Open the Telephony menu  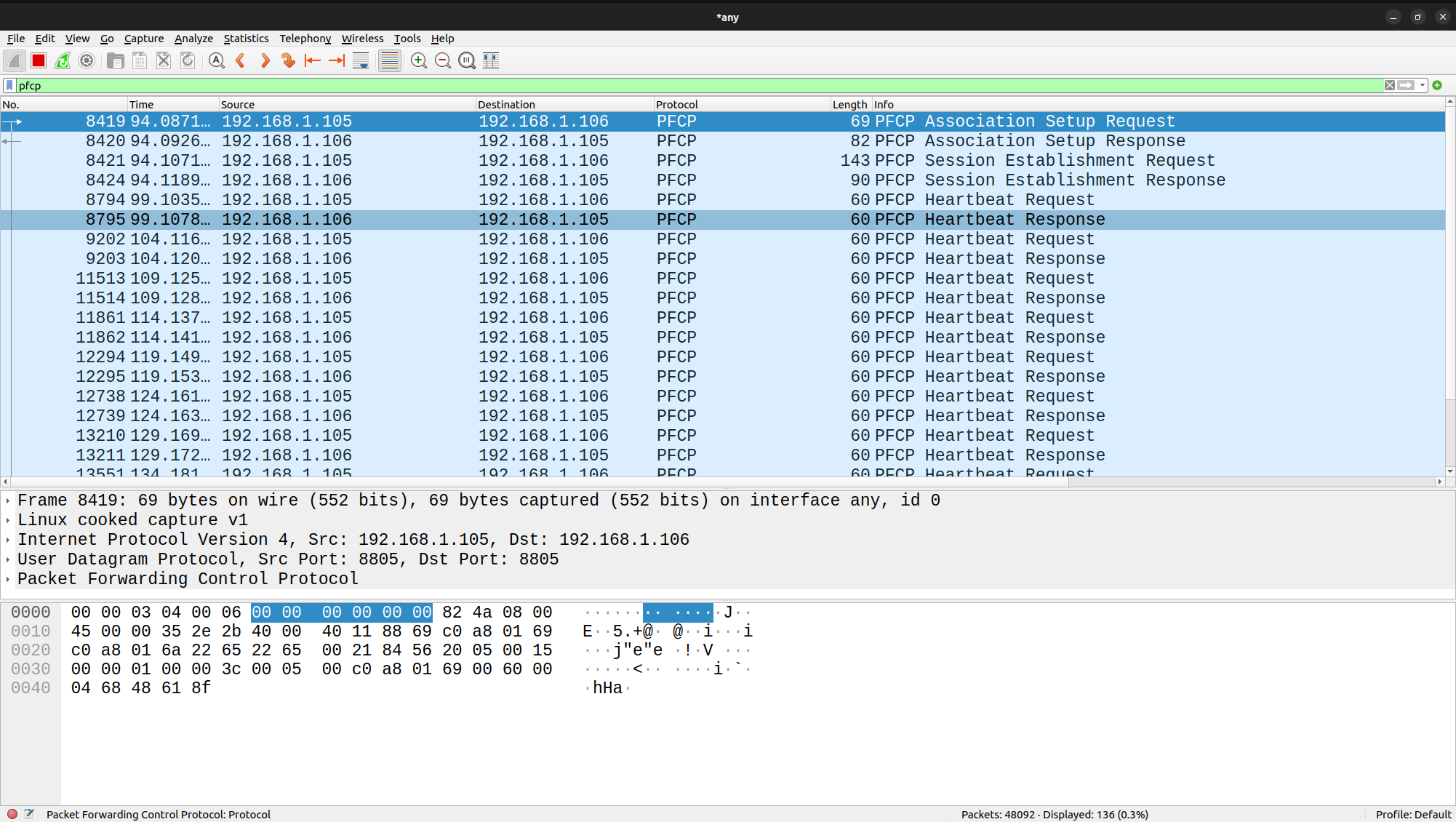point(305,39)
